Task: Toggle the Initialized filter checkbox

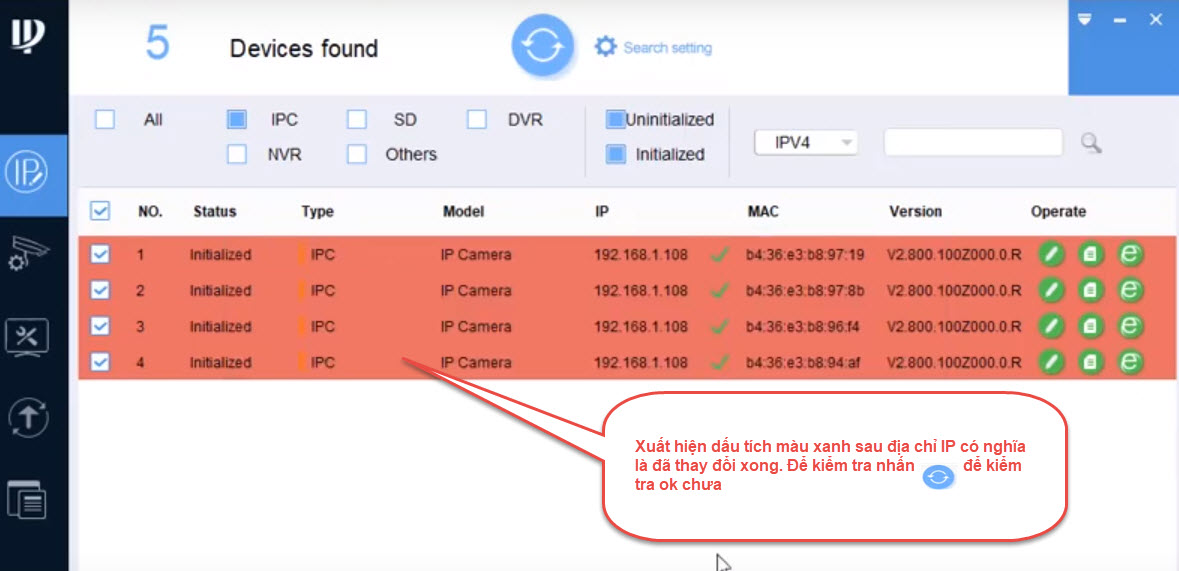Action: click(x=616, y=154)
